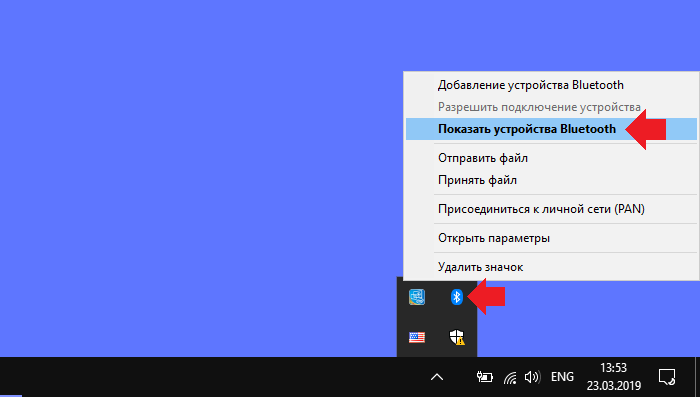Open Windows Security shield icon with warning
Screen dimensions: 700x397
(457, 337)
